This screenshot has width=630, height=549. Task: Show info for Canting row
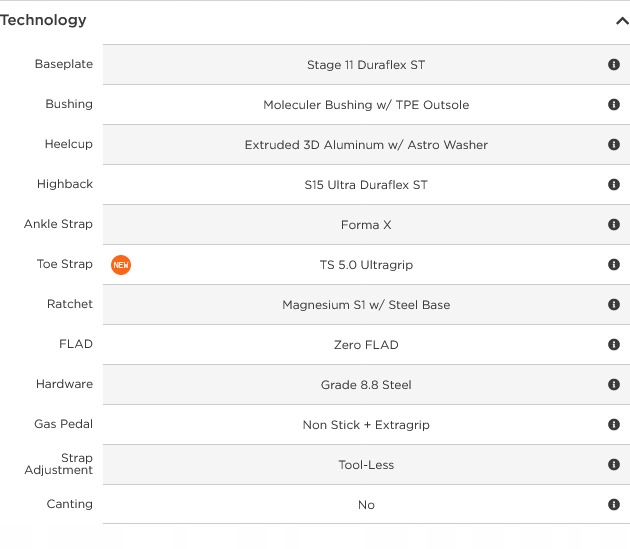(614, 505)
